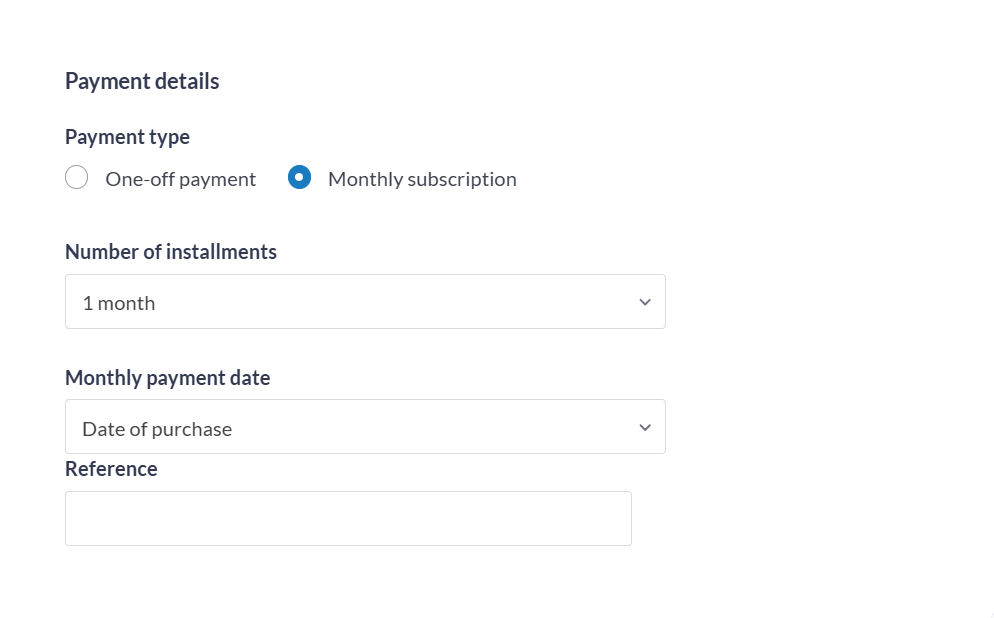
Task: Open the Number of installments dropdown
Action: (365, 302)
